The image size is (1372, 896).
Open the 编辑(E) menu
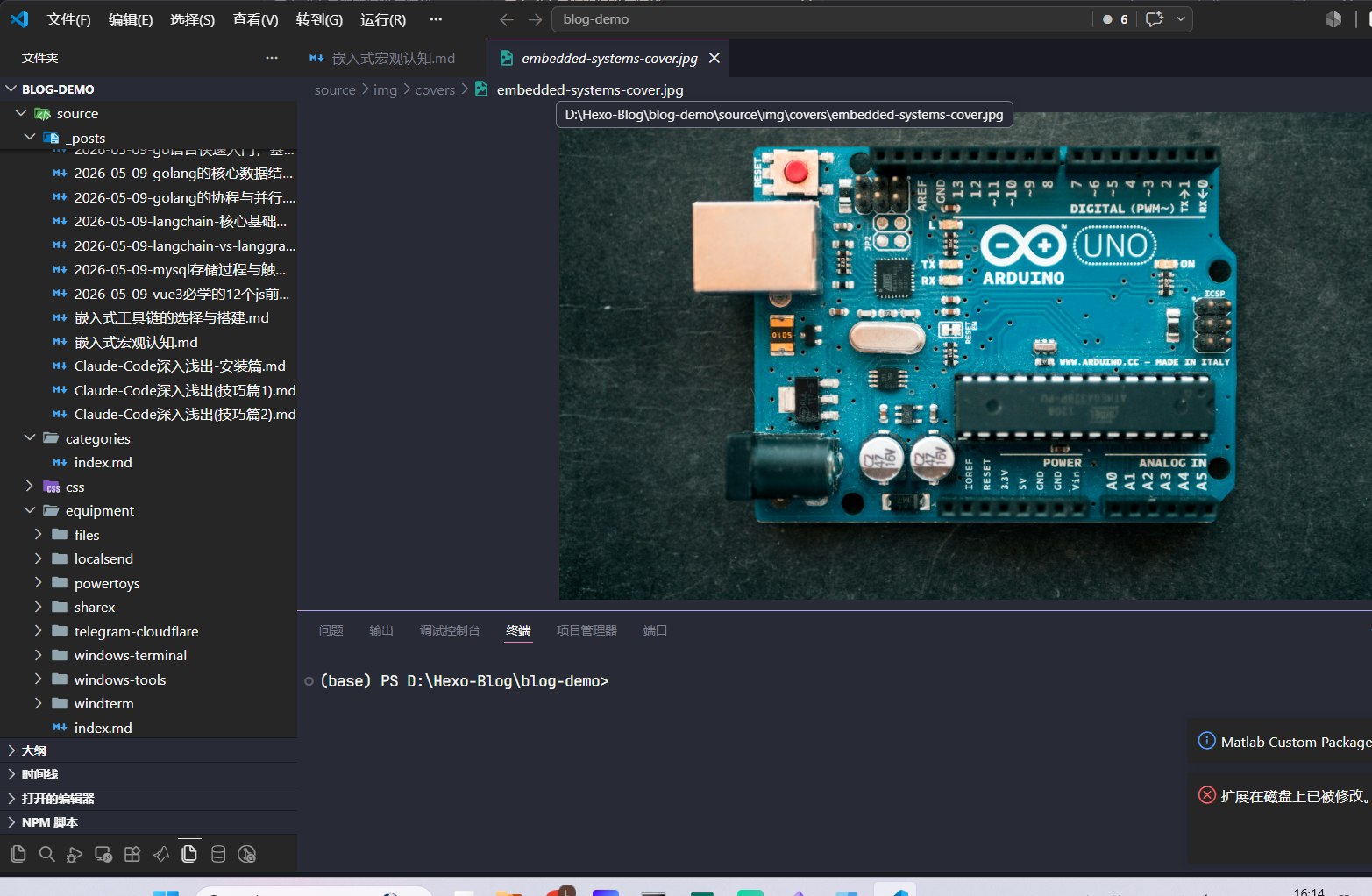click(x=131, y=19)
